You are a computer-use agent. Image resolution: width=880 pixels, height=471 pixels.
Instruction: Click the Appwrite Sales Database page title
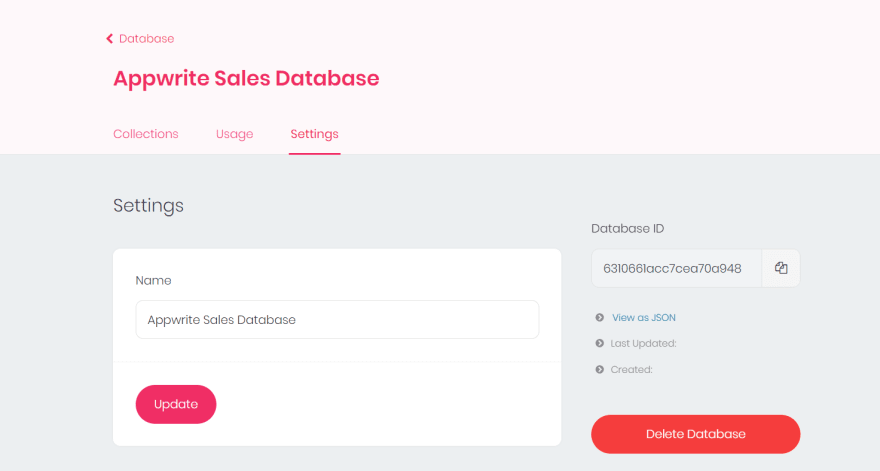(246, 78)
